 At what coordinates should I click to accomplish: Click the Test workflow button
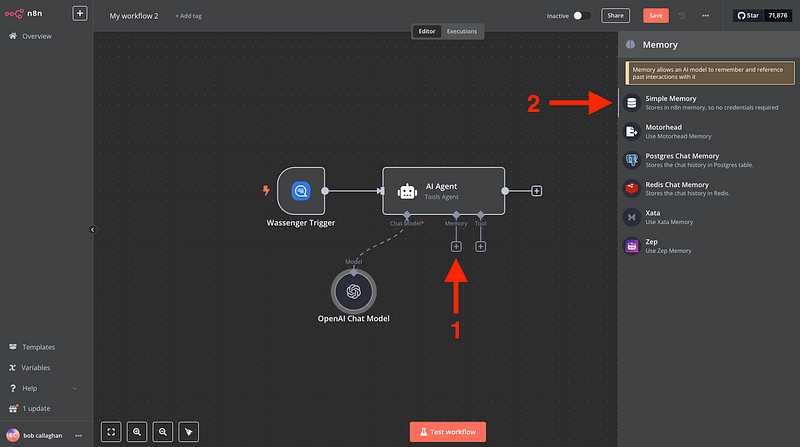point(448,432)
